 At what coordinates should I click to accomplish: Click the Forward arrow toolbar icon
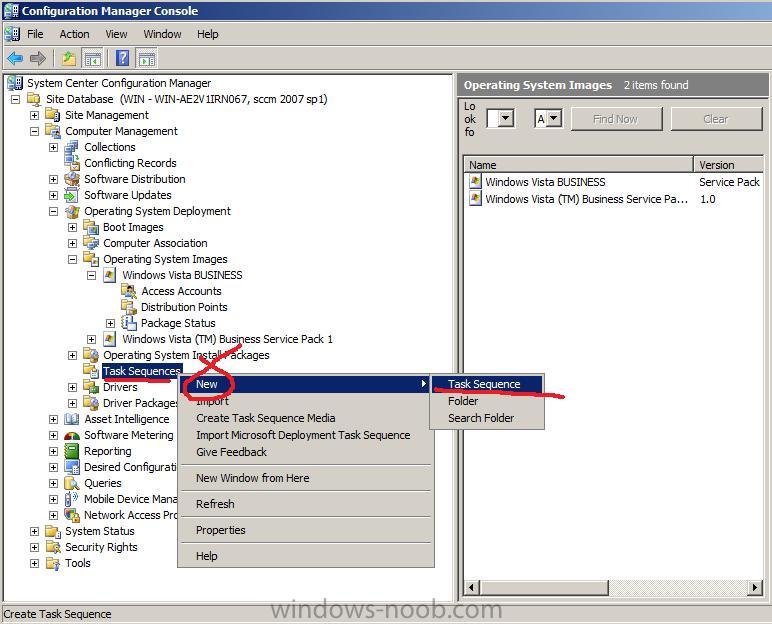37,59
